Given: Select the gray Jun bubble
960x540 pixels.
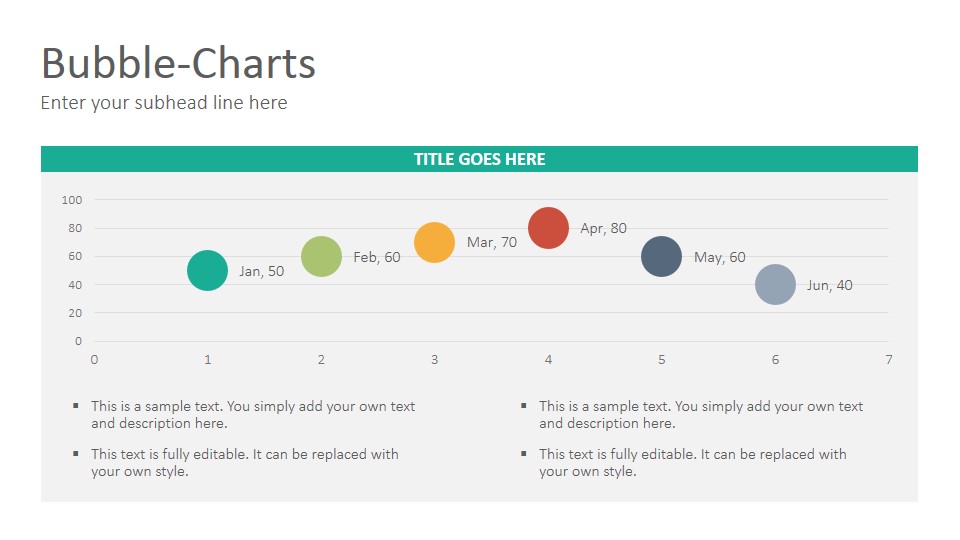Looking at the screenshot, I should (776, 285).
